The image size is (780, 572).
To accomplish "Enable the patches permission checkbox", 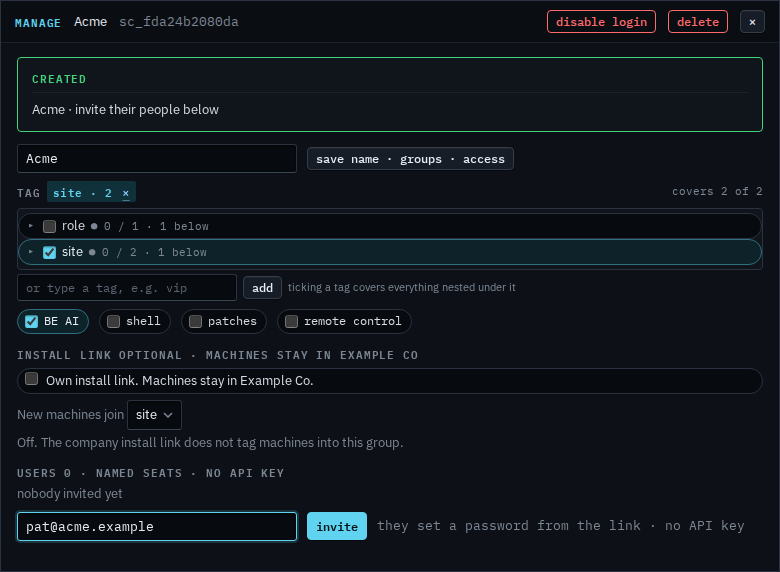I will coord(195,321).
